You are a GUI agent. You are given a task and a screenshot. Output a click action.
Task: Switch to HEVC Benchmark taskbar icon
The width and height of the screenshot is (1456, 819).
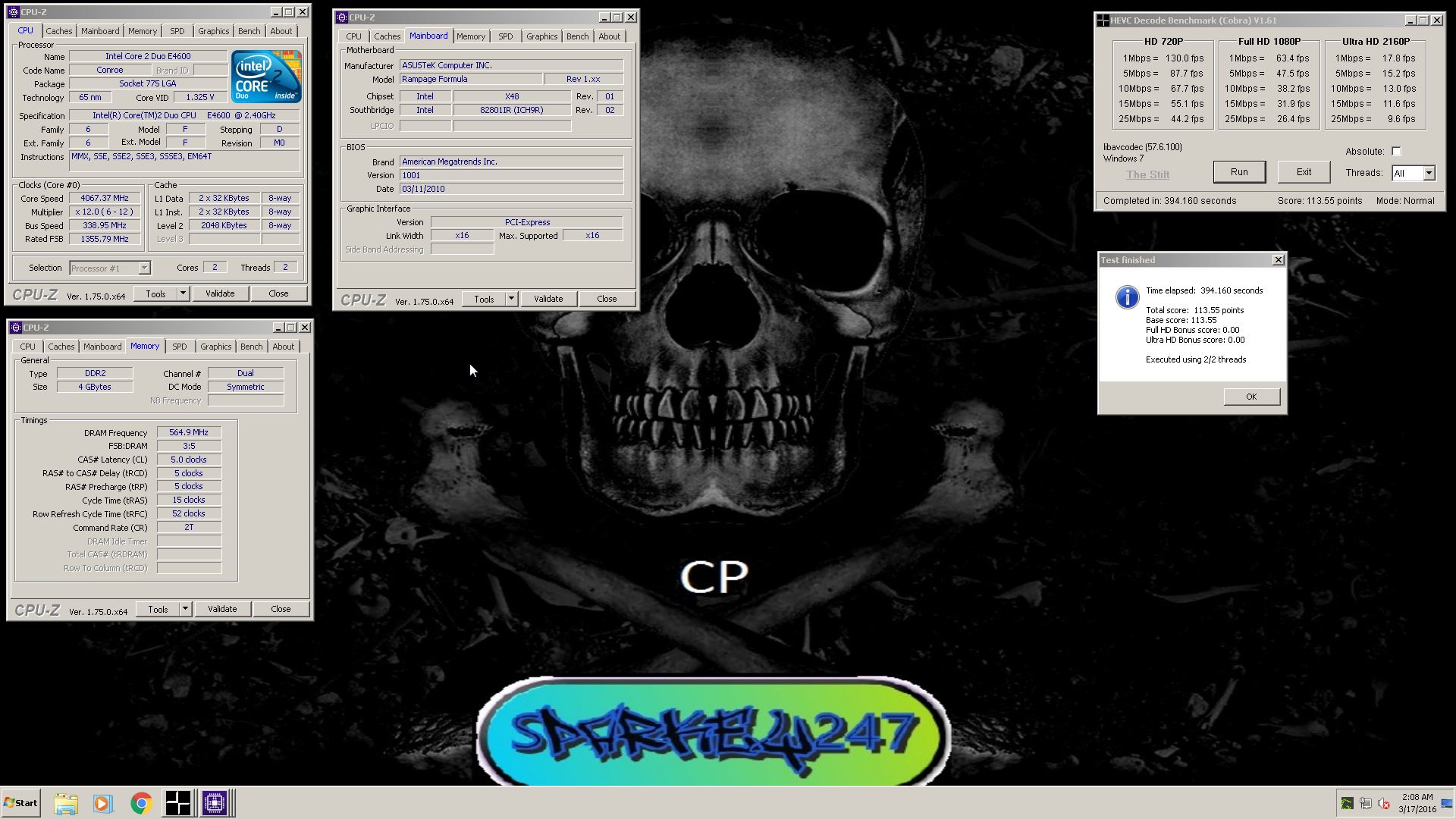pos(178,803)
